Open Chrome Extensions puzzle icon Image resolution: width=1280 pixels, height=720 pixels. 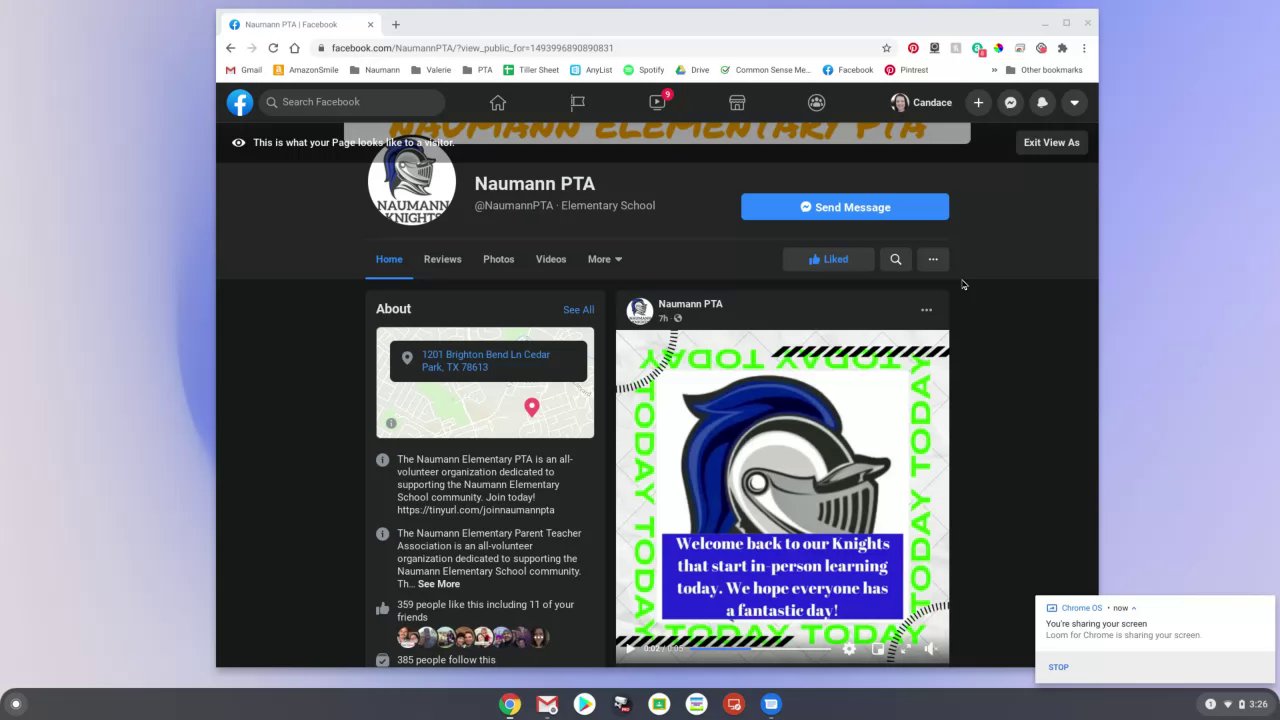pyautogui.click(x=1062, y=48)
